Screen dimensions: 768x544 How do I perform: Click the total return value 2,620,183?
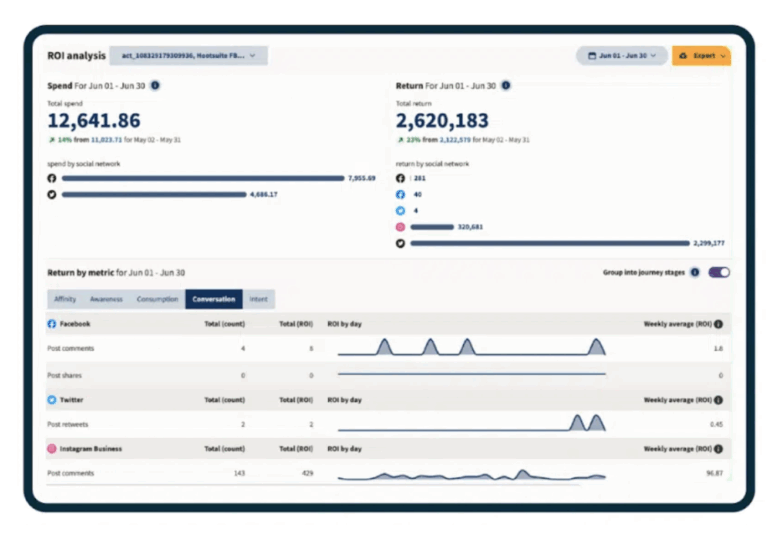(x=442, y=120)
